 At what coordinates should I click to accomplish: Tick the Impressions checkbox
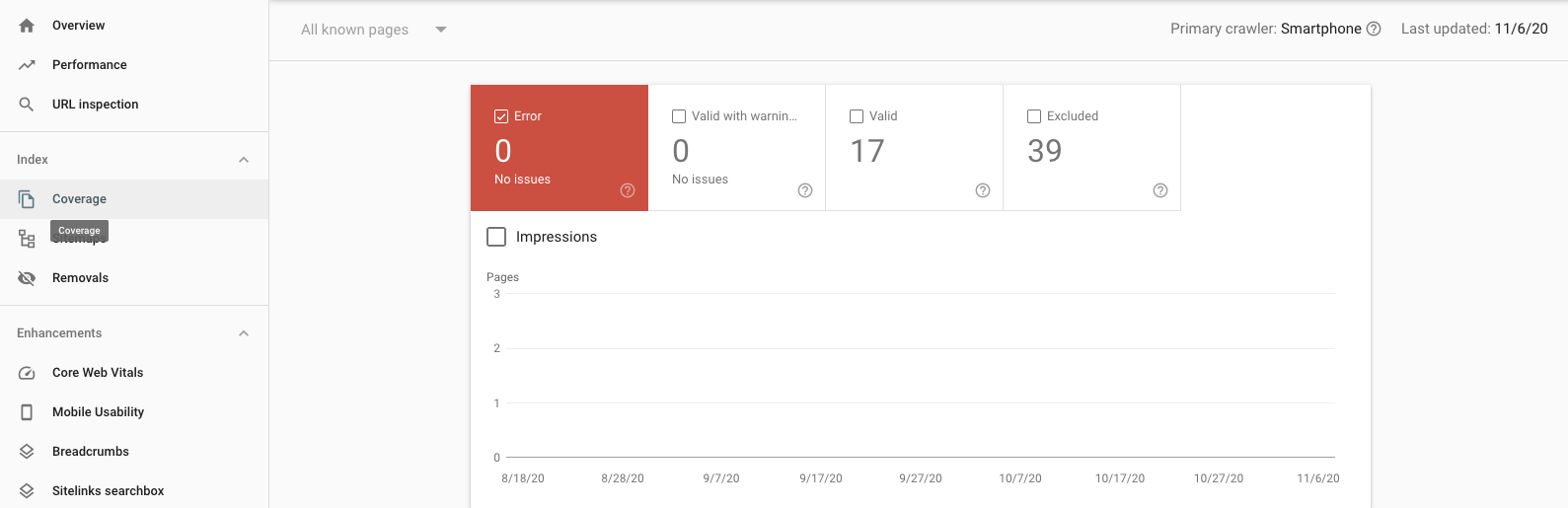(x=496, y=237)
